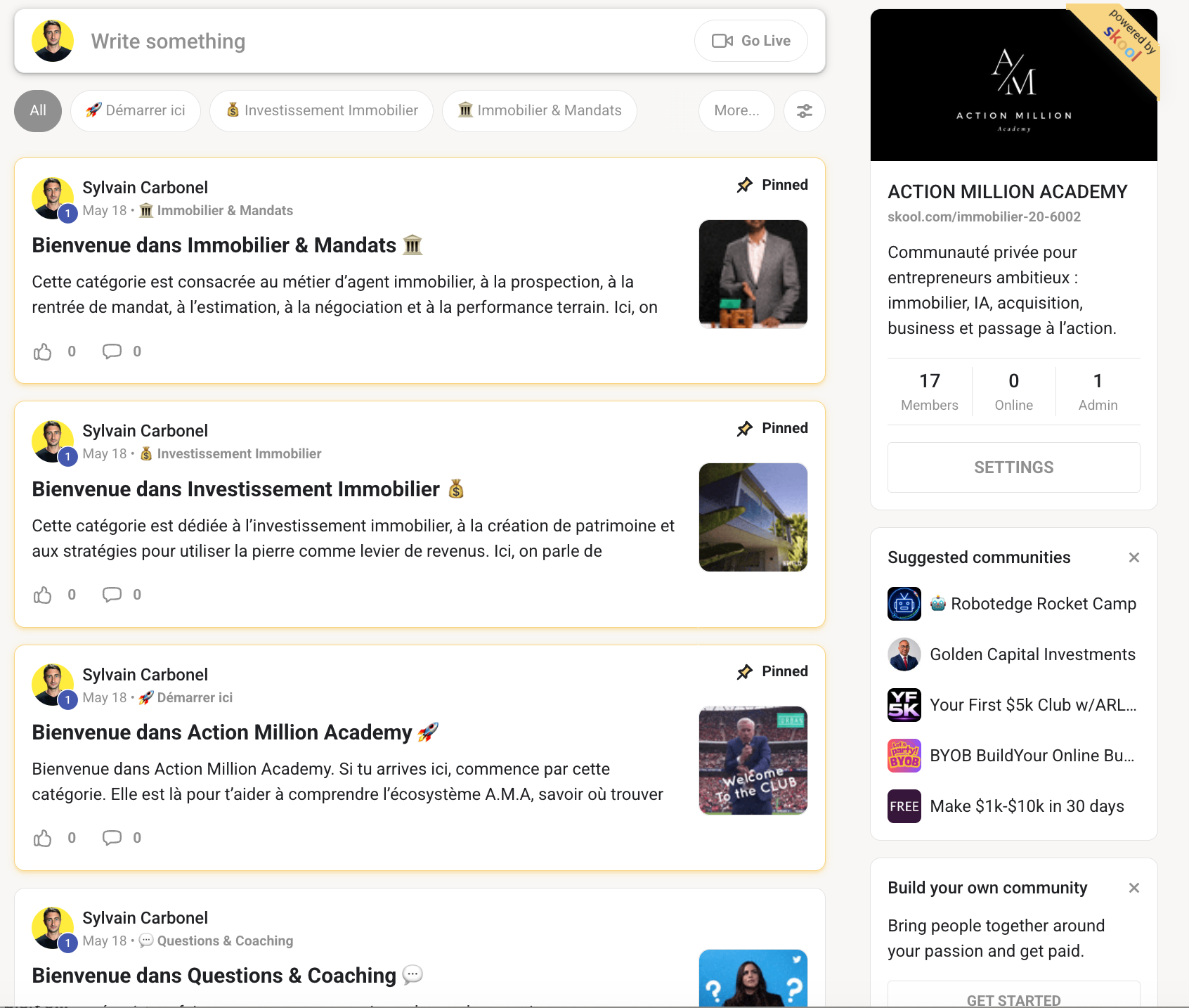
Task: Click the Go Live button
Action: 751,41
